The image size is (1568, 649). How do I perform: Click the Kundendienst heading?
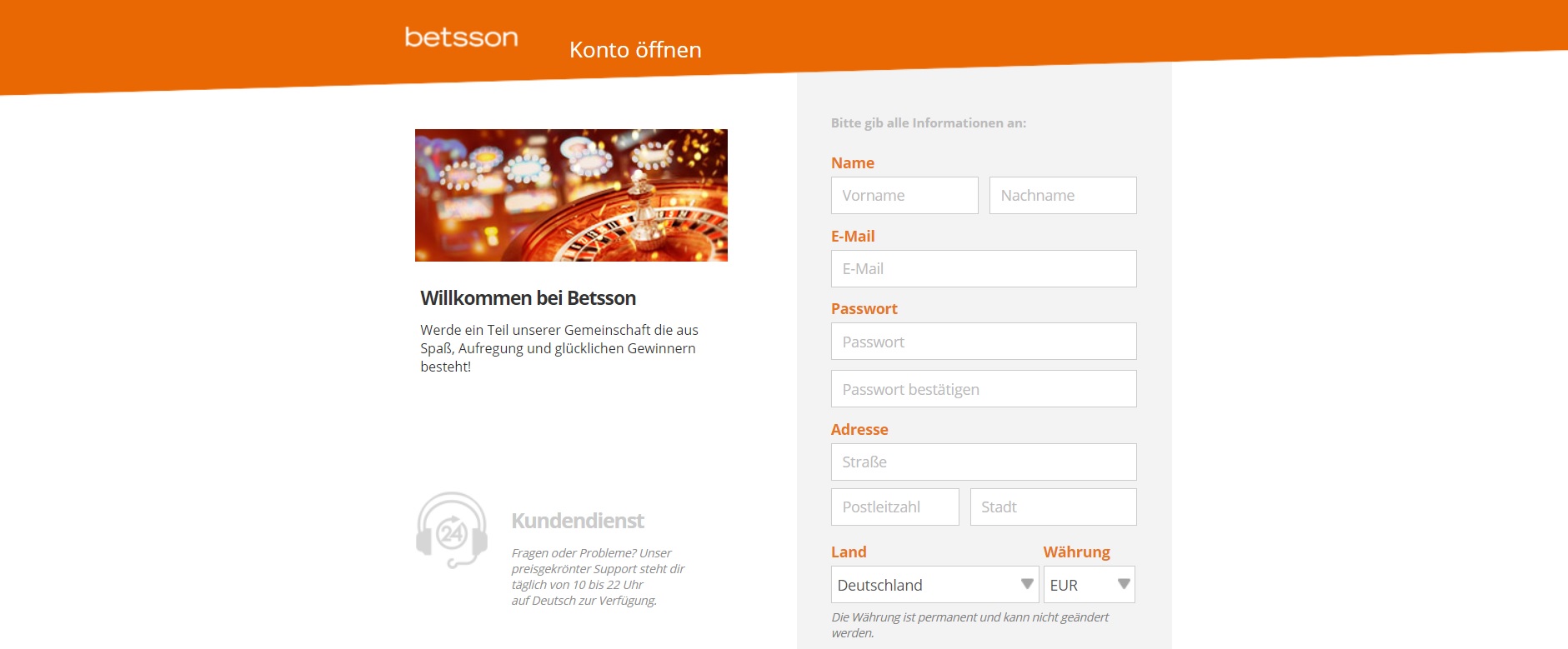[578, 521]
